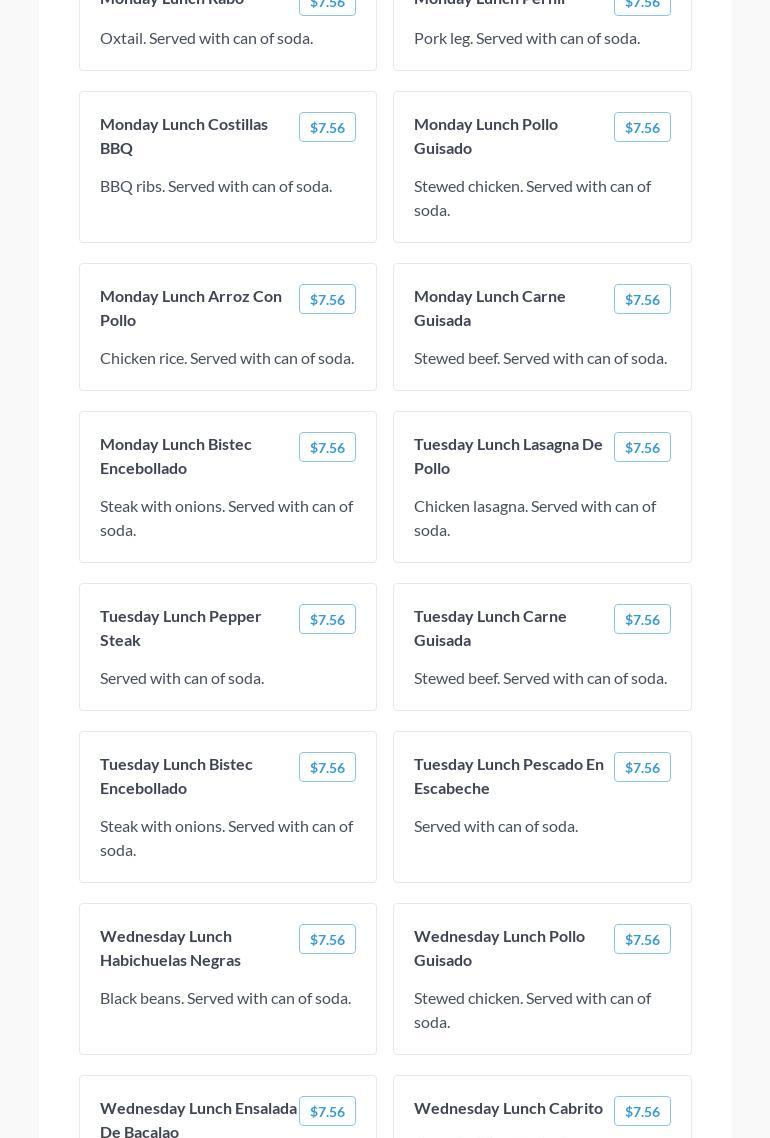Click the Wednesday Lunch Cabrito price button
770x1138 pixels.
[x=642, y=1111]
